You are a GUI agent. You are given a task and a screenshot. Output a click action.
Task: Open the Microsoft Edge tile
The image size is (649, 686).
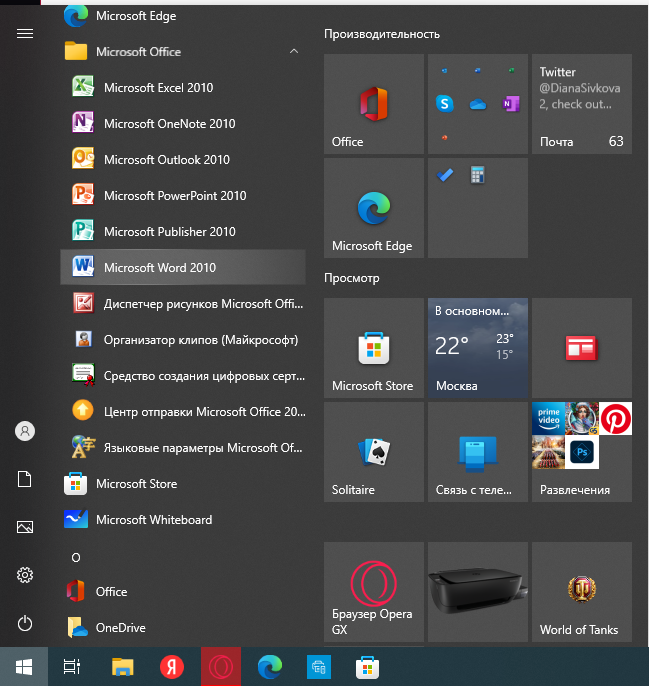click(x=374, y=208)
